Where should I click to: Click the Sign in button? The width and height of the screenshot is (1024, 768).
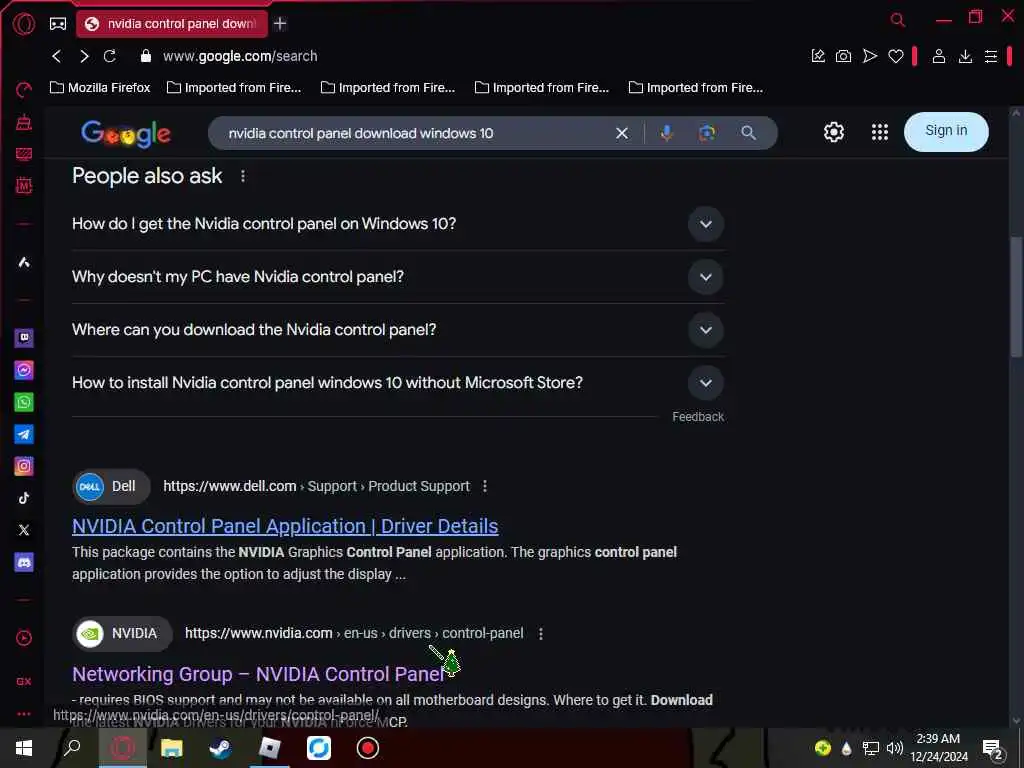coord(946,131)
